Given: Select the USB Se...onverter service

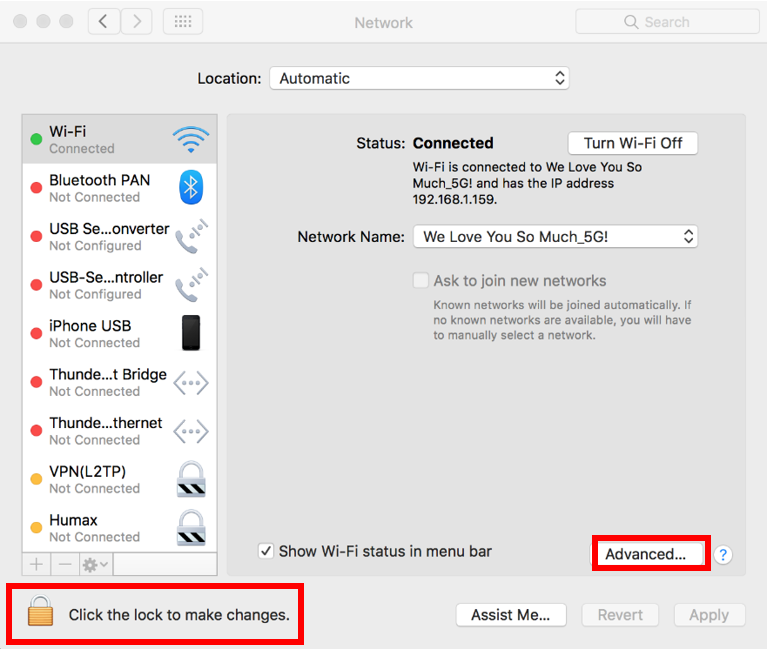Looking at the screenshot, I should (x=120, y=236).
